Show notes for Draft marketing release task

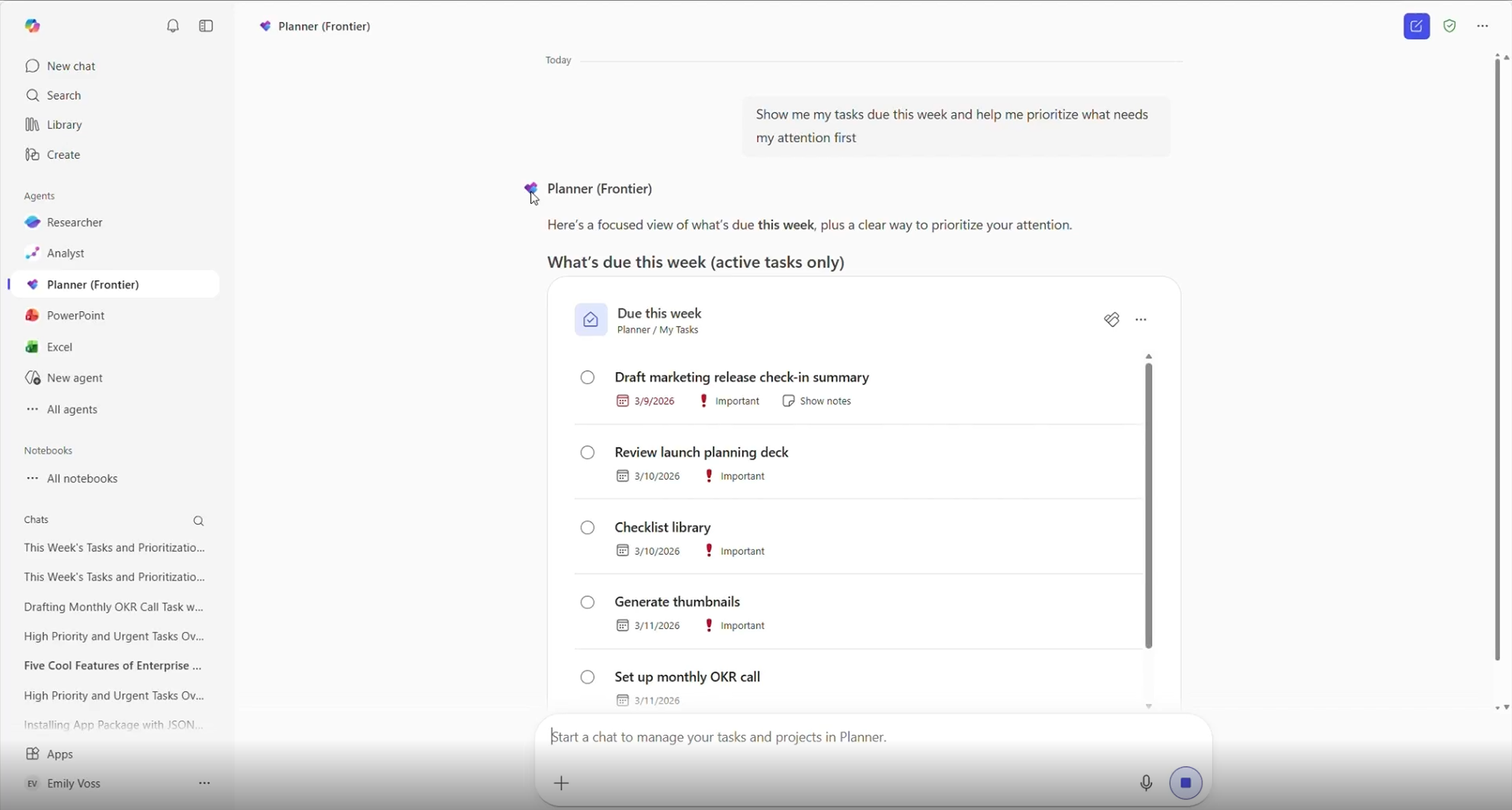816,401
